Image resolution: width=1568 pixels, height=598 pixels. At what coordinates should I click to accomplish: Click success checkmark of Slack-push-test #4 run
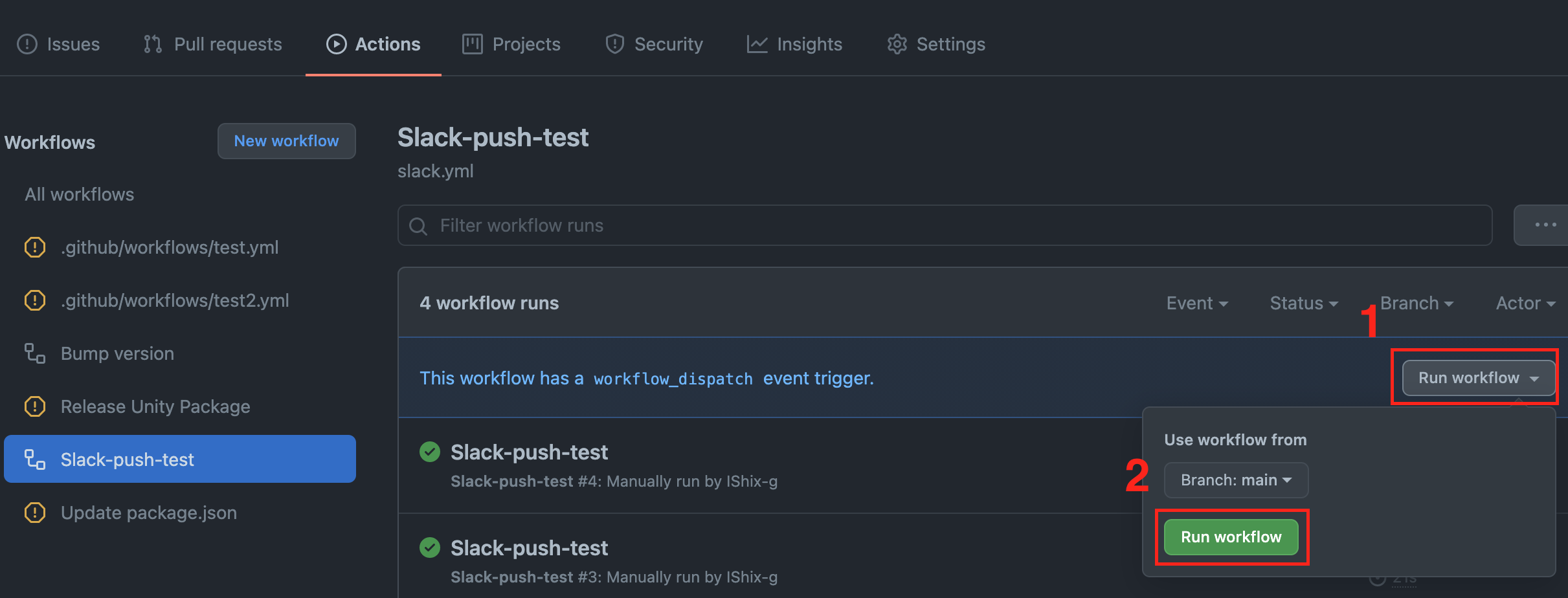coord(430,452)
